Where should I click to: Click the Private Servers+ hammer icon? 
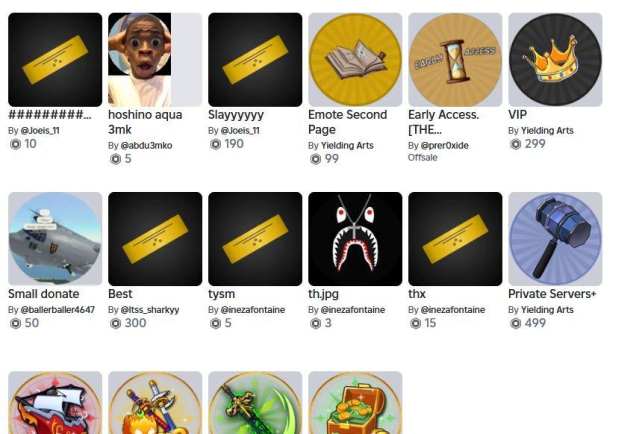pos(555,239)
